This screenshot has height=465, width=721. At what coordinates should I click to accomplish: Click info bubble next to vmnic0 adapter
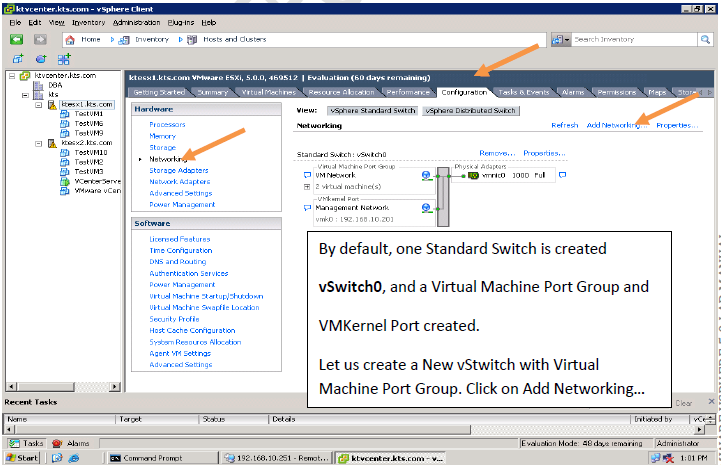tap(562, 175)
